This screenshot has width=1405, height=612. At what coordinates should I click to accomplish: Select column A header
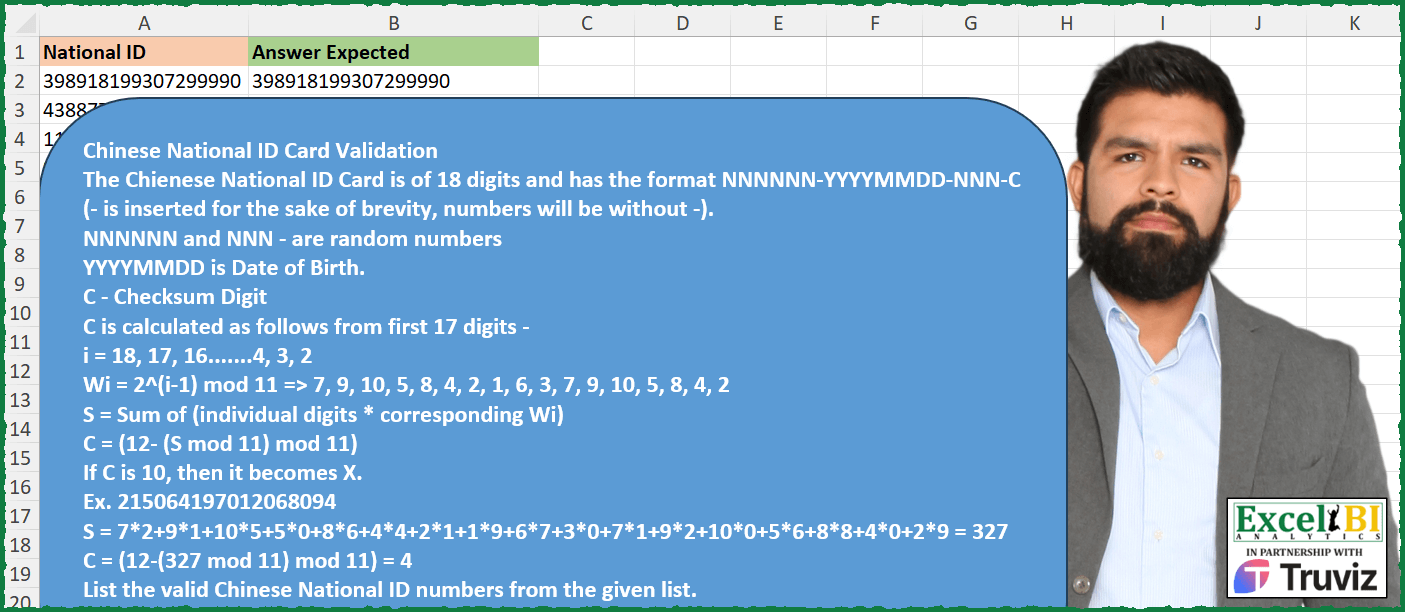[144, 22]
